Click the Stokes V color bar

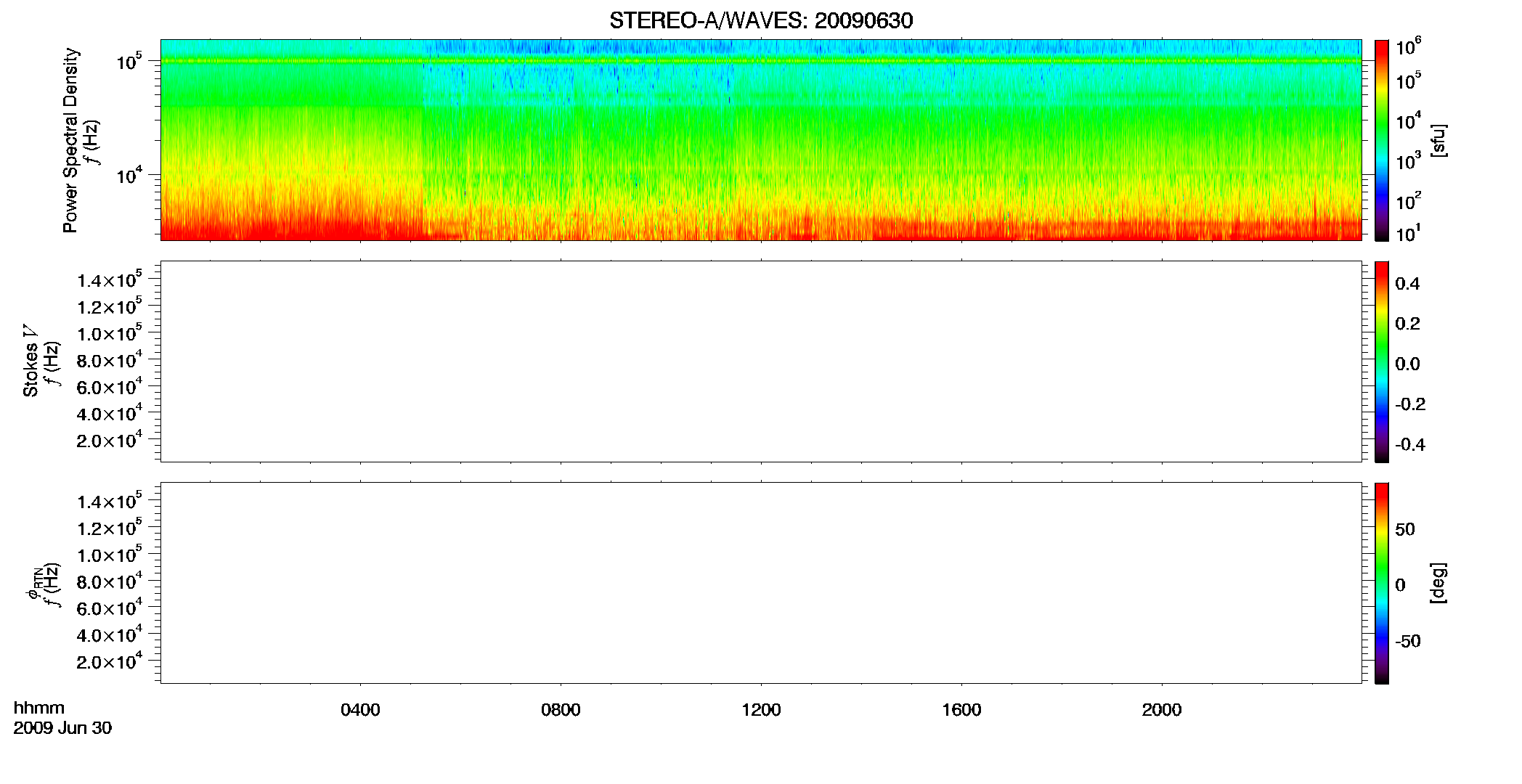[1382, 362]
